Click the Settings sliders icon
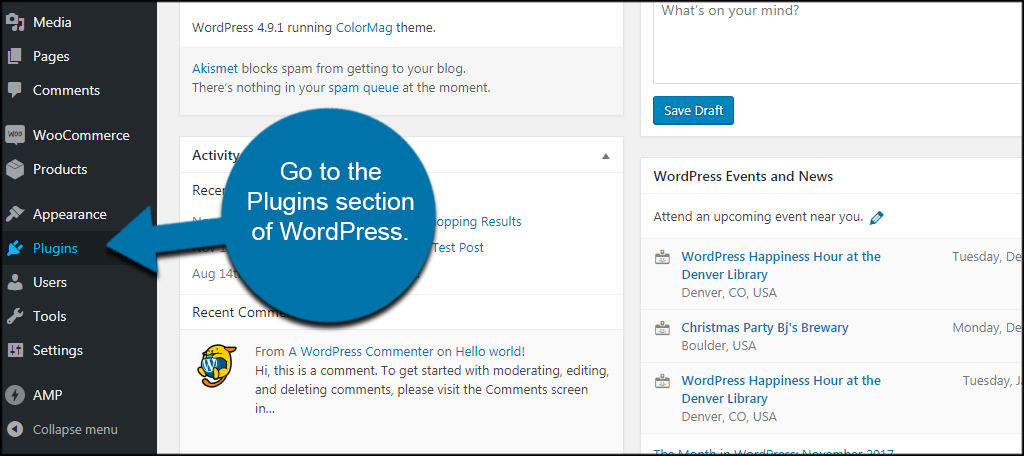The width and height of the screenshot is (1024, 456). (x=15, y=350)
